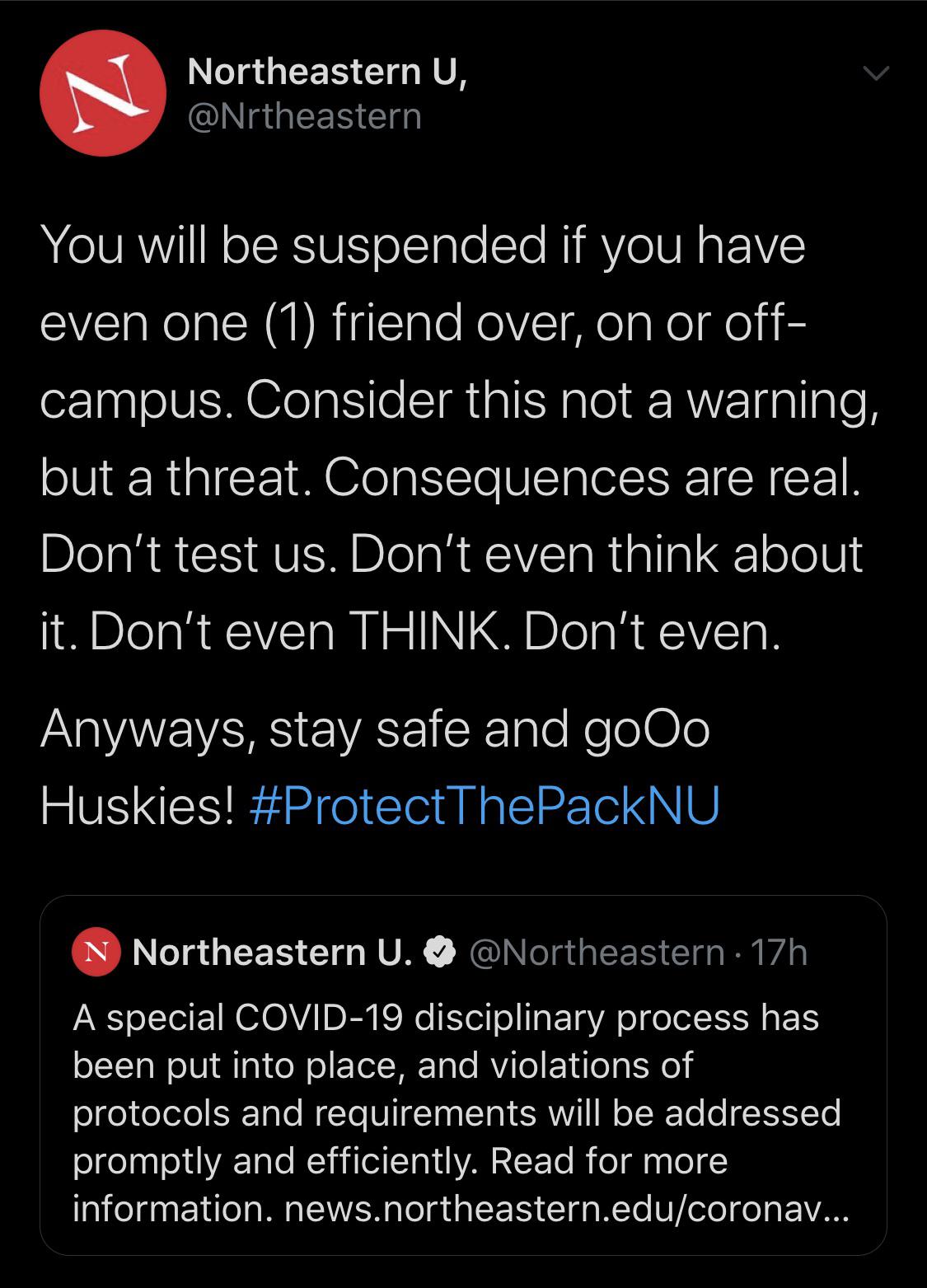Screen dimensions: 927x1288
Task: Click "Read for more" in quoted tweet
Action: pos(609,1161)
